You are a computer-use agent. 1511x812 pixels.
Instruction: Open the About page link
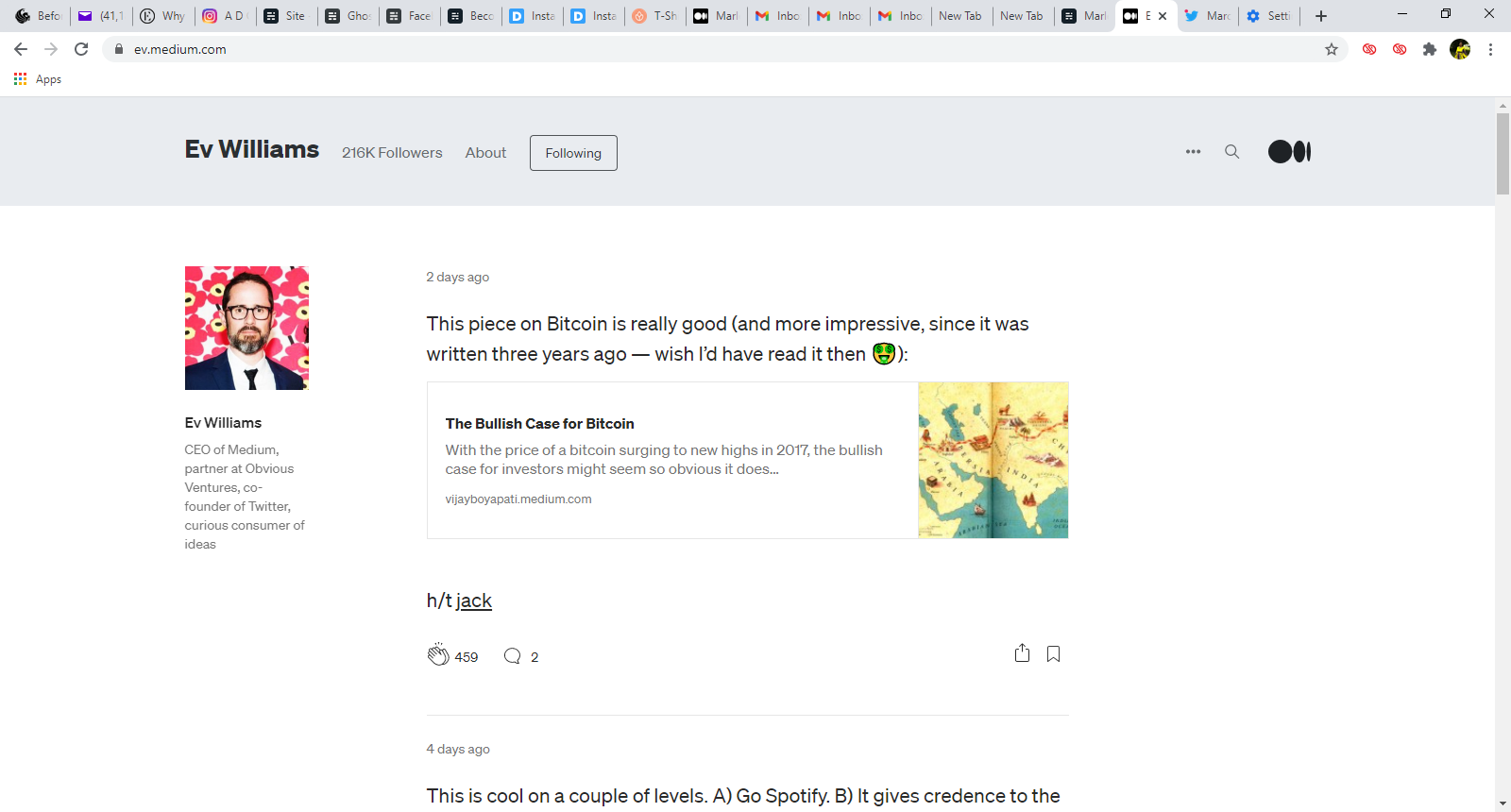485,153
